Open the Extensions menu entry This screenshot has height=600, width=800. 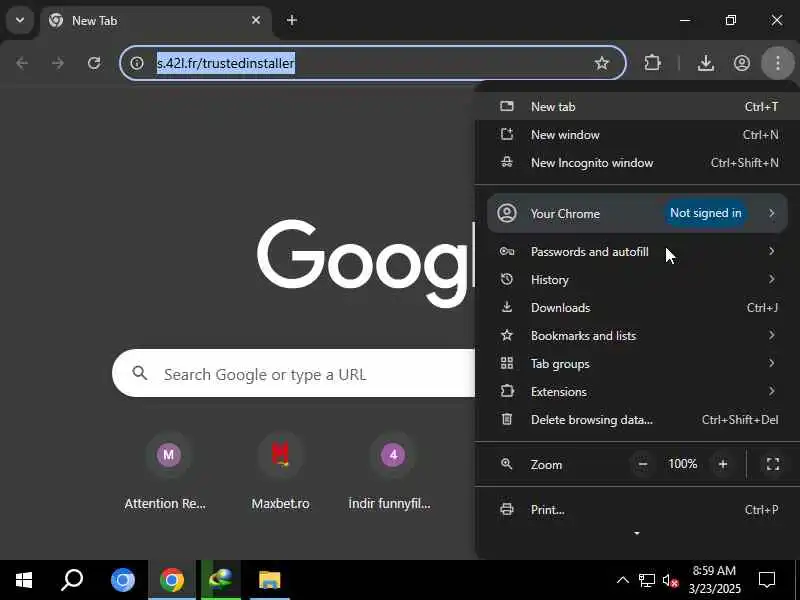(637, 392)
